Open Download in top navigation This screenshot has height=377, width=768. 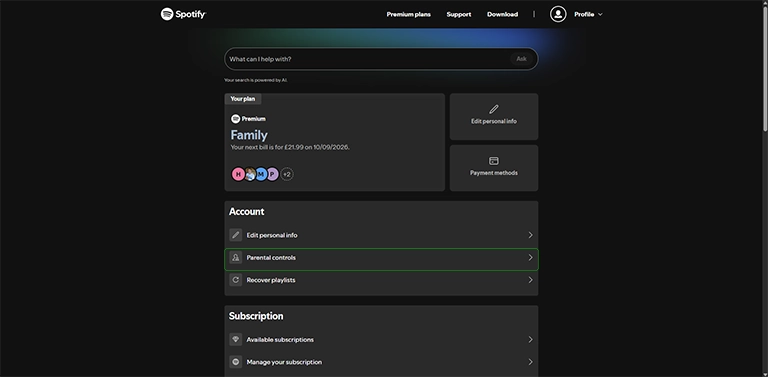pyautogui.click(x=503, y=14)
